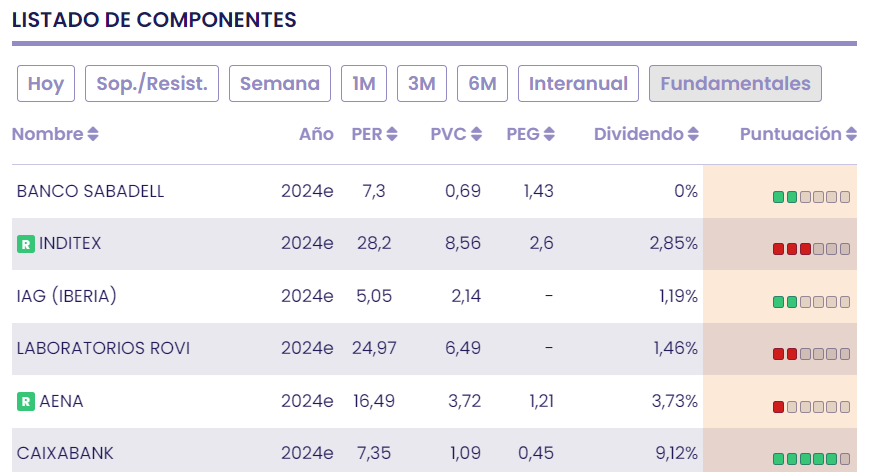Viewport: 870px width, 472px height.
Task: Select the Semana tab
Action: coord(280,84)
